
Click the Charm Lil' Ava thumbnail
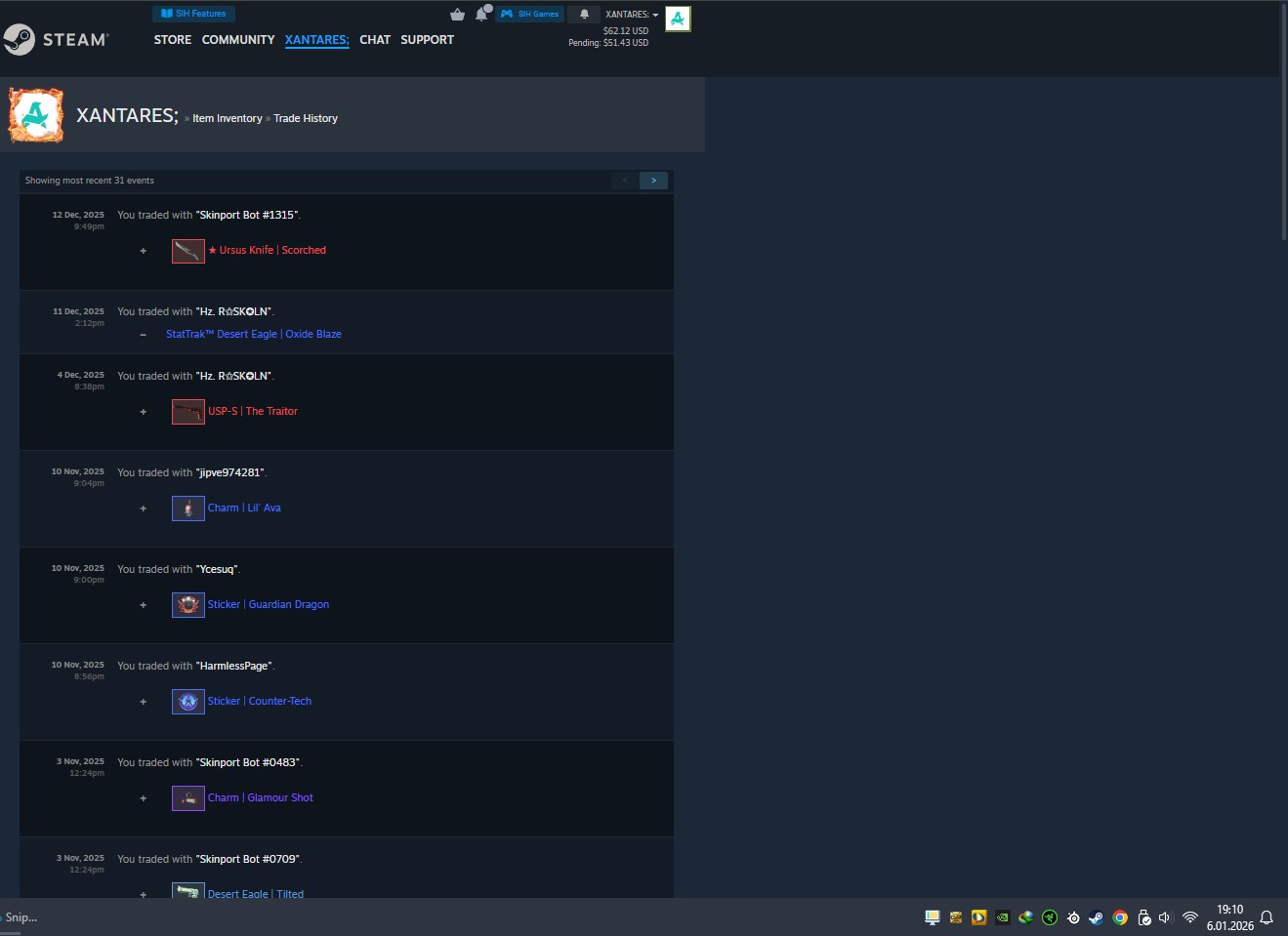tap(188, 509)
